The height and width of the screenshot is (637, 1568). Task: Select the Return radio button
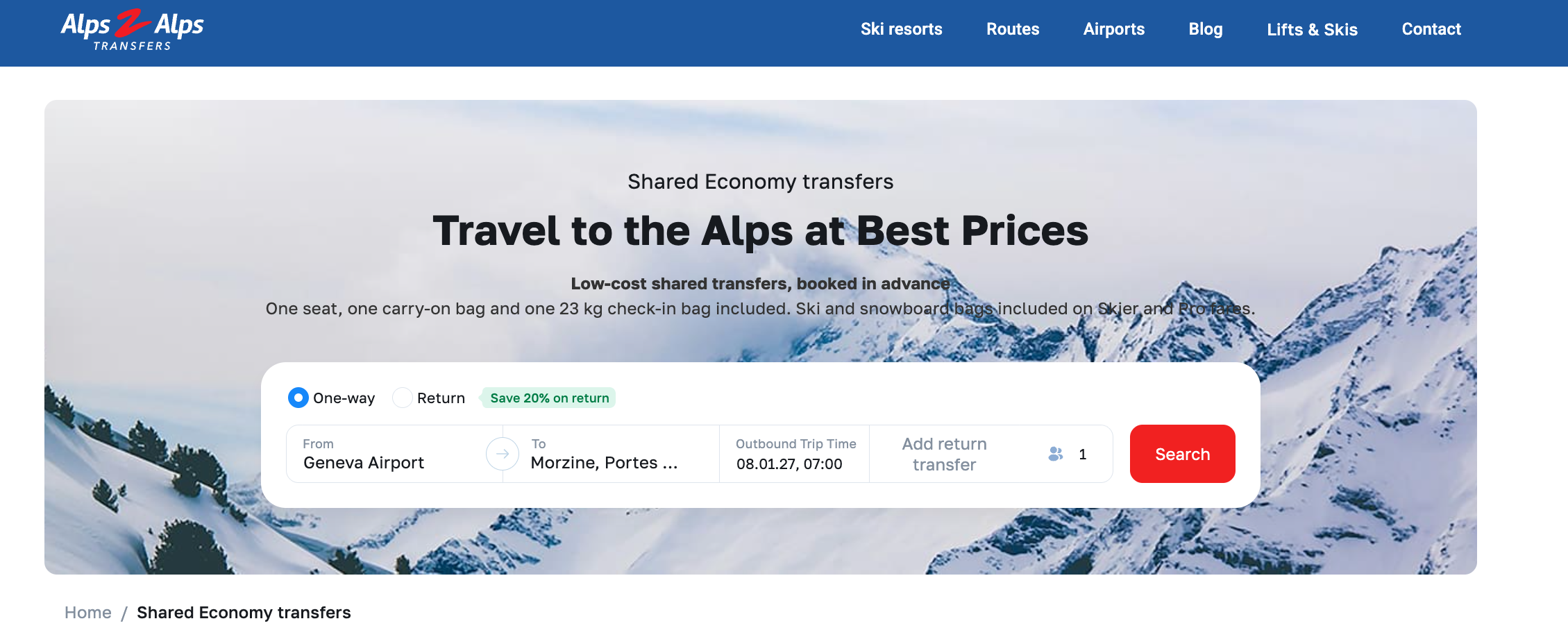403,398
